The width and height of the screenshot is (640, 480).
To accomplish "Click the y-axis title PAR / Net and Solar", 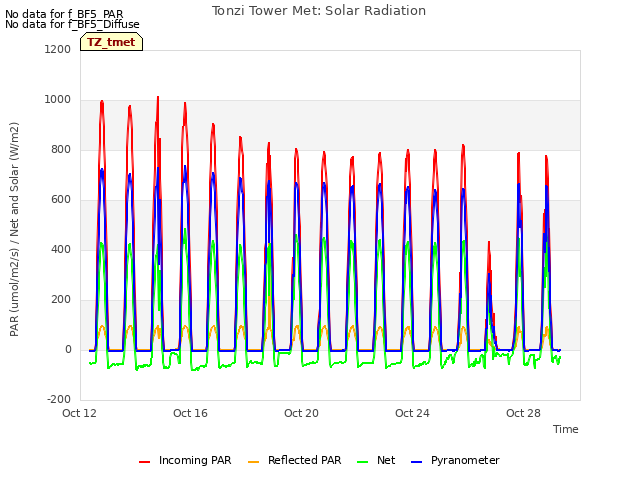I will point(14,229).
